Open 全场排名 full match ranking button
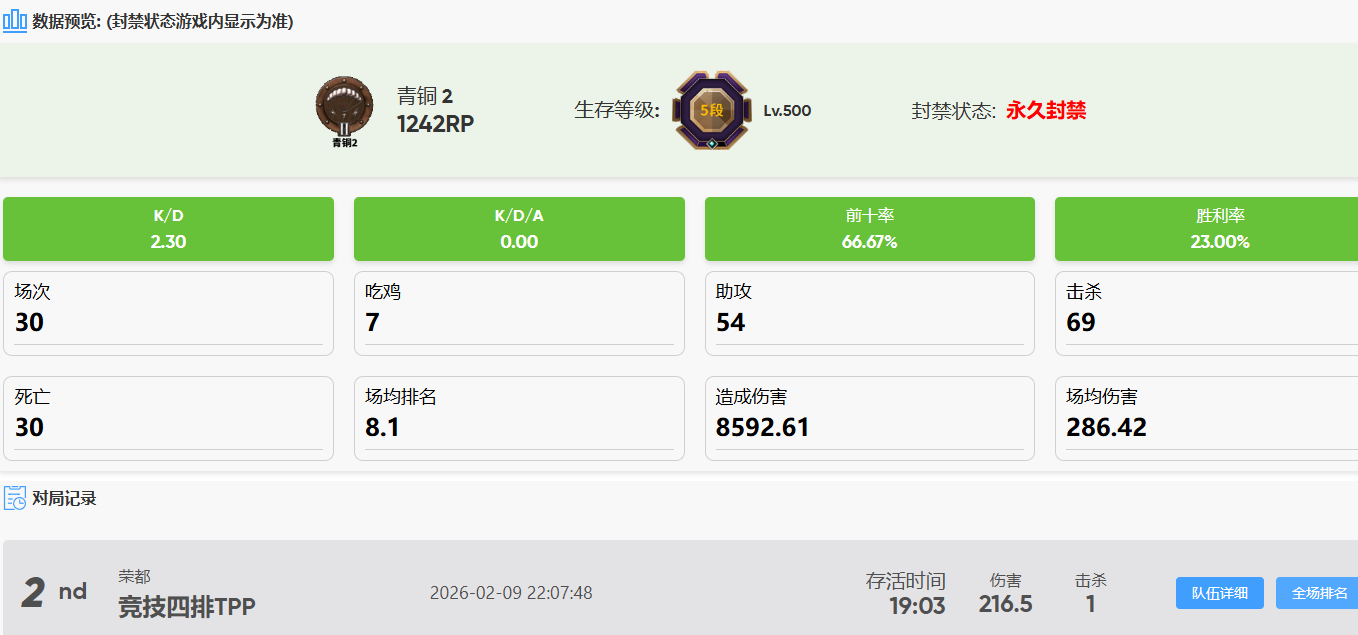 1317,593
